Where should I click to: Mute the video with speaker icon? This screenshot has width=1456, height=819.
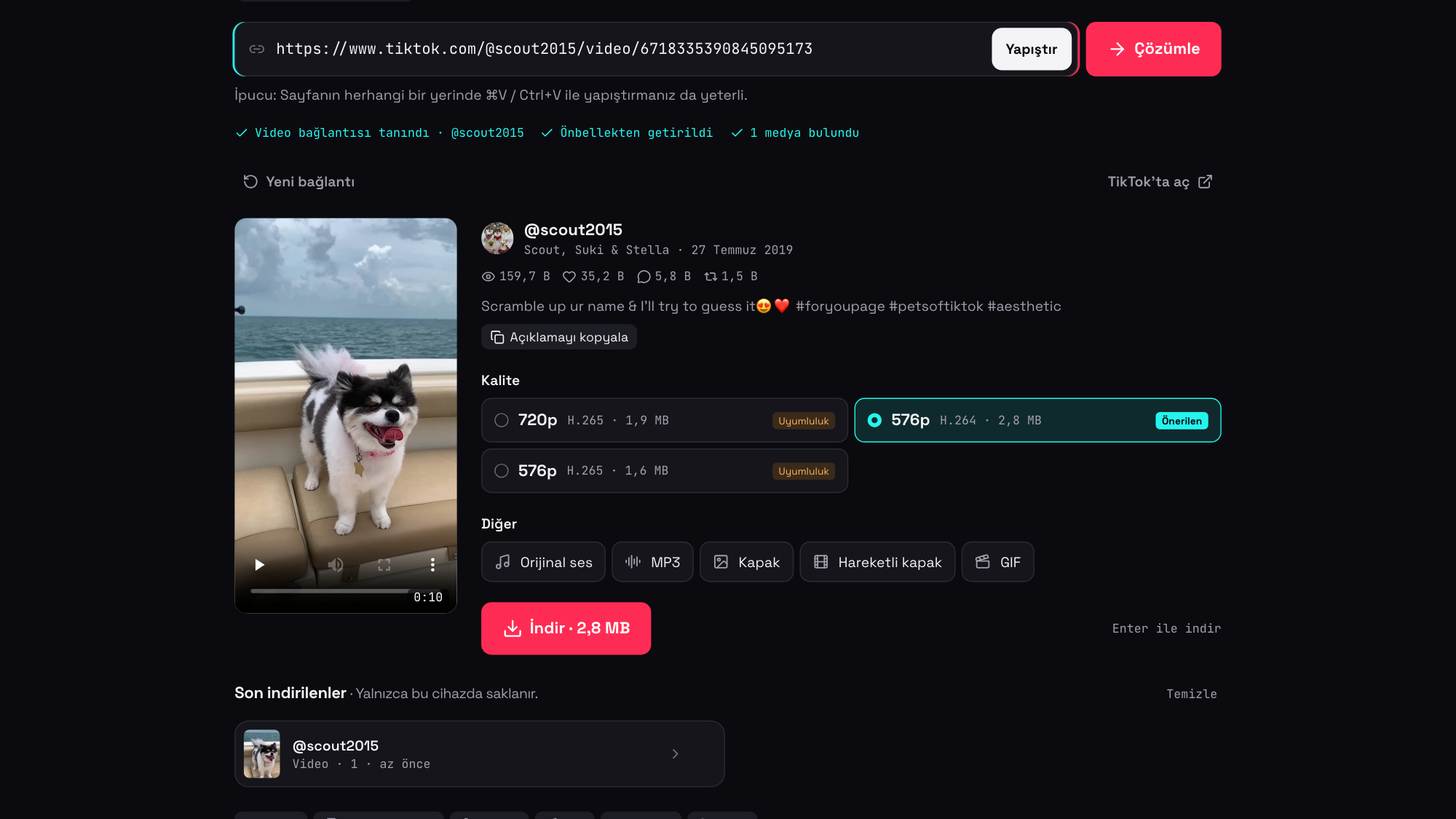[x=335, y=565]
